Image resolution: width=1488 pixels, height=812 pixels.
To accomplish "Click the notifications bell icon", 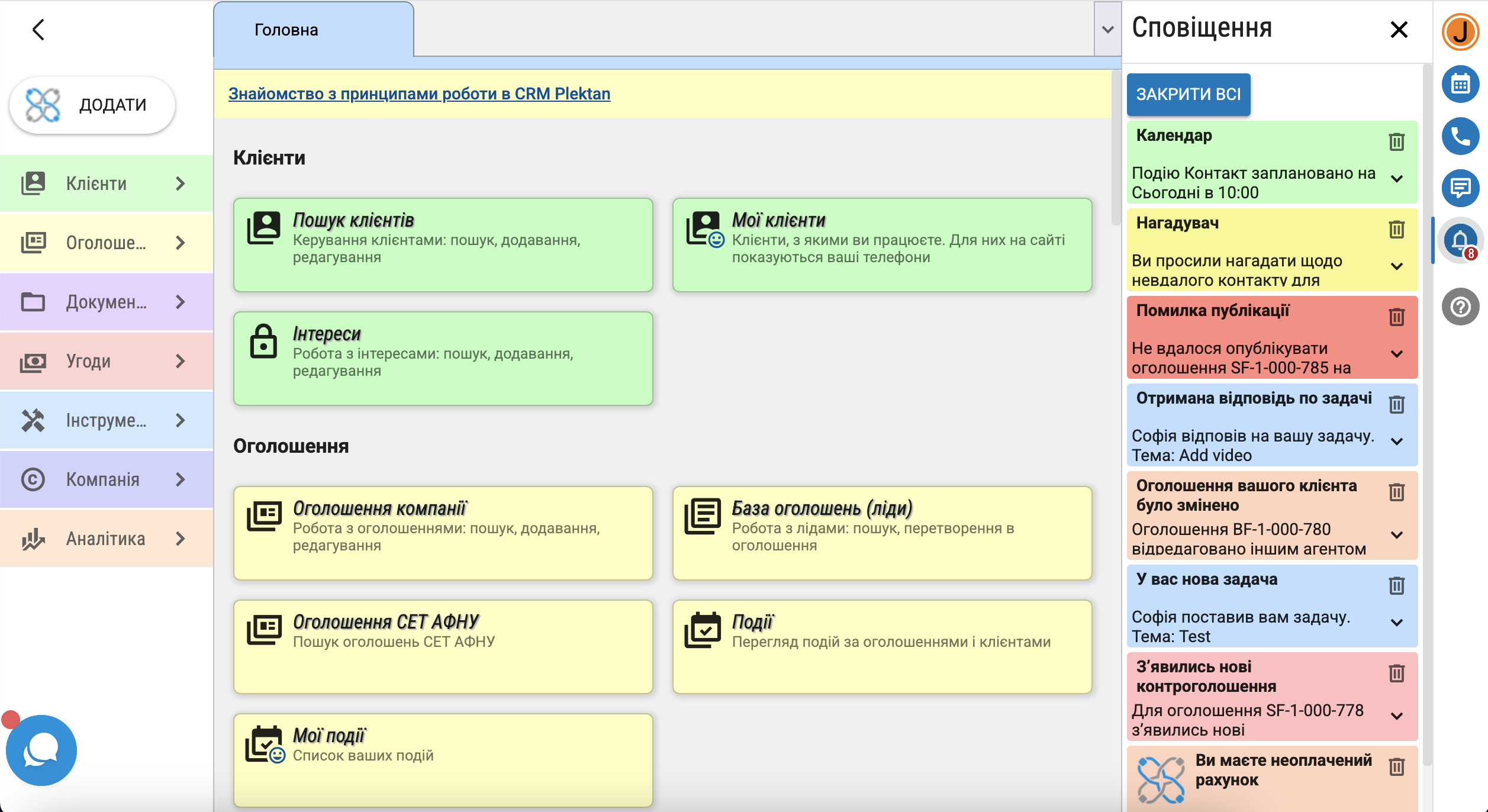I will [1460, 240].
